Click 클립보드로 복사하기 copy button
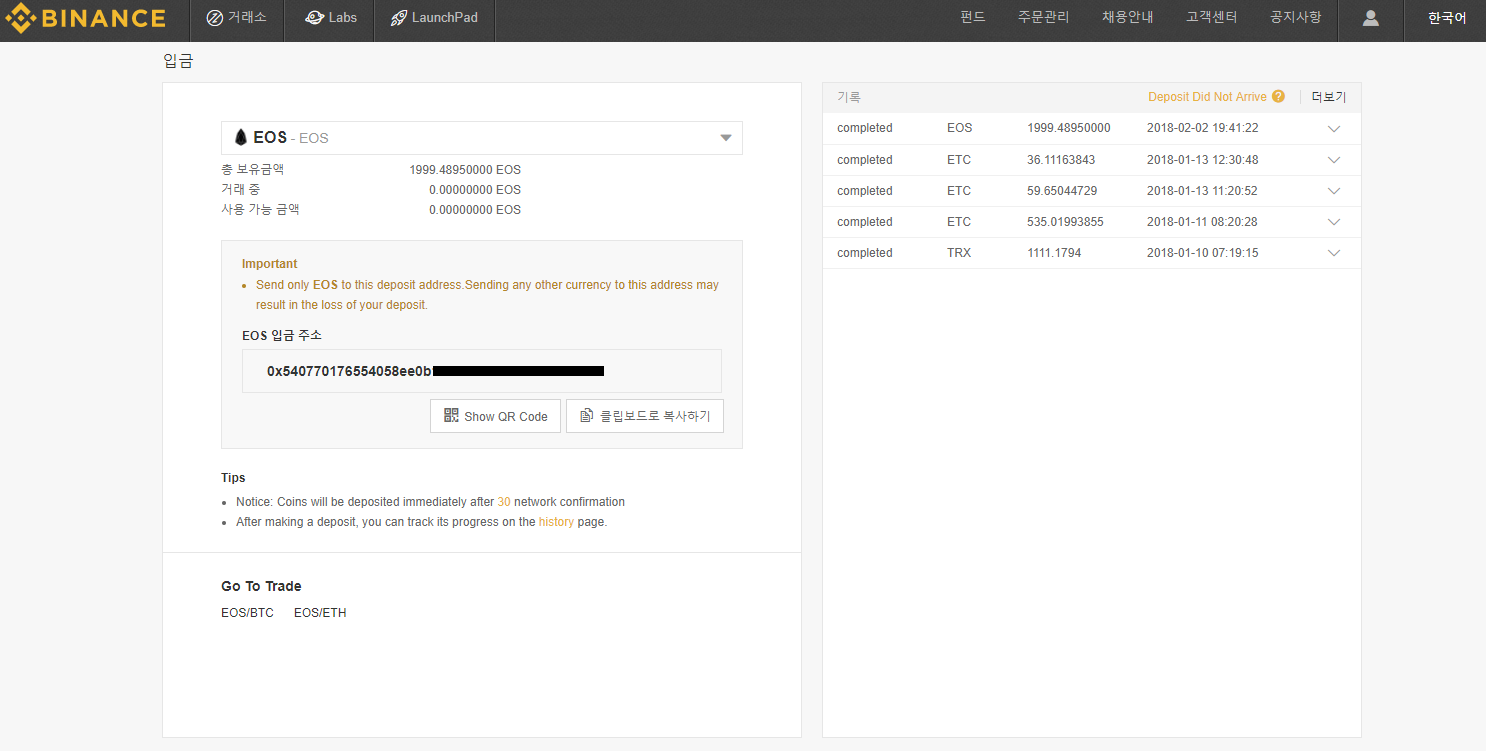This screenshot has width=1486, height=751. click(645, 416)
